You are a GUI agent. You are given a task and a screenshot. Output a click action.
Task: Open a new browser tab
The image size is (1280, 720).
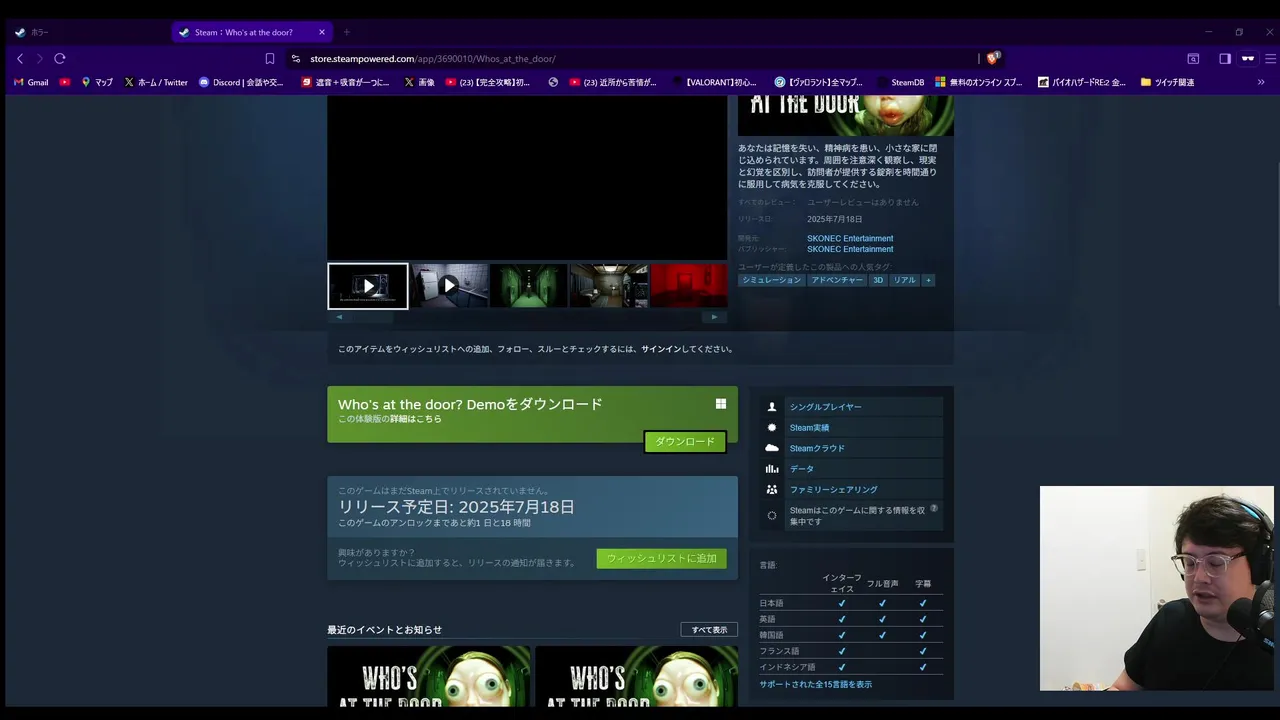pyautogui.click(x=347, y=32)
